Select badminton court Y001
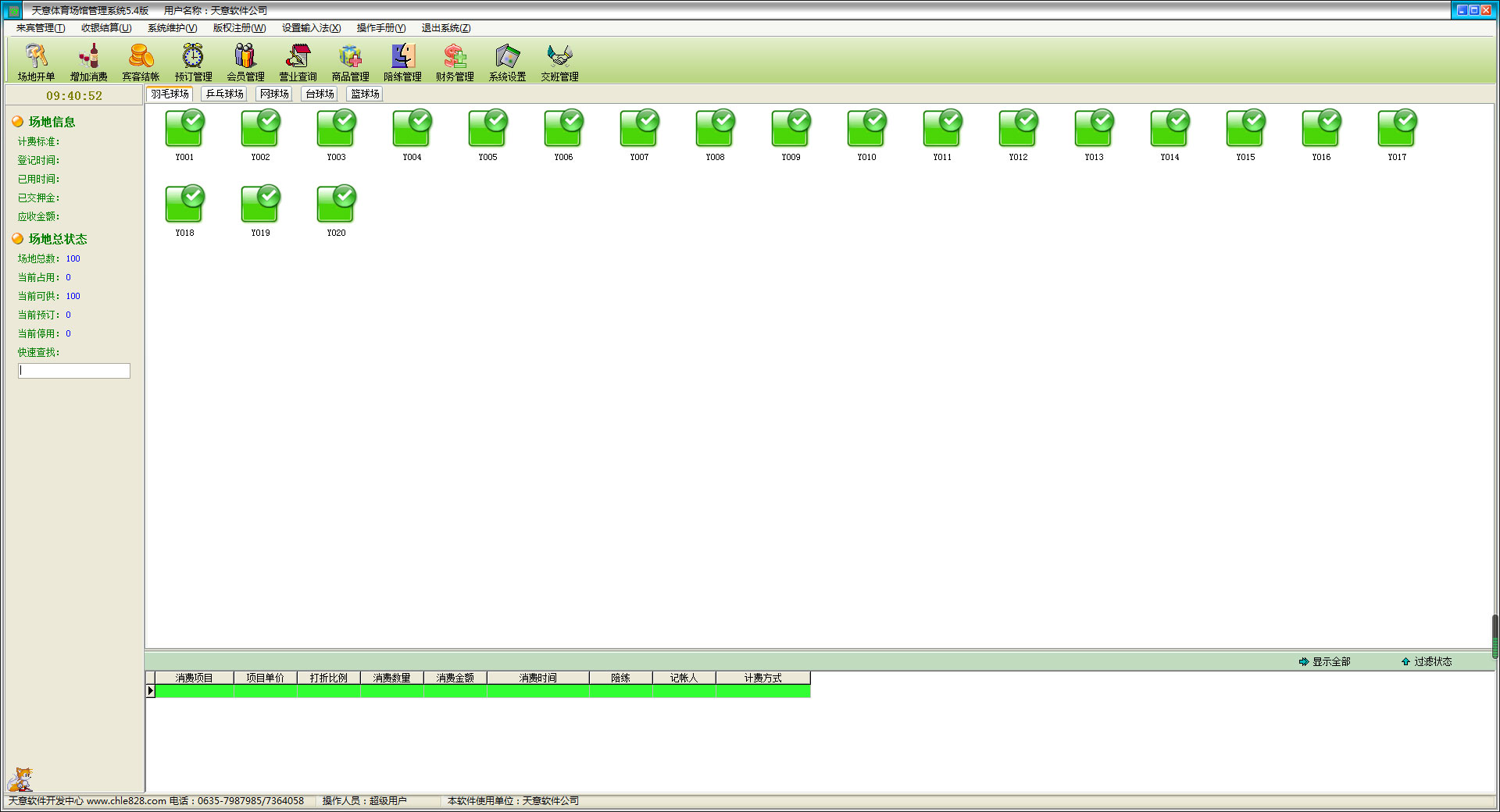The height and width of the screenshot is (812, 1500). (x=184, y=129)
